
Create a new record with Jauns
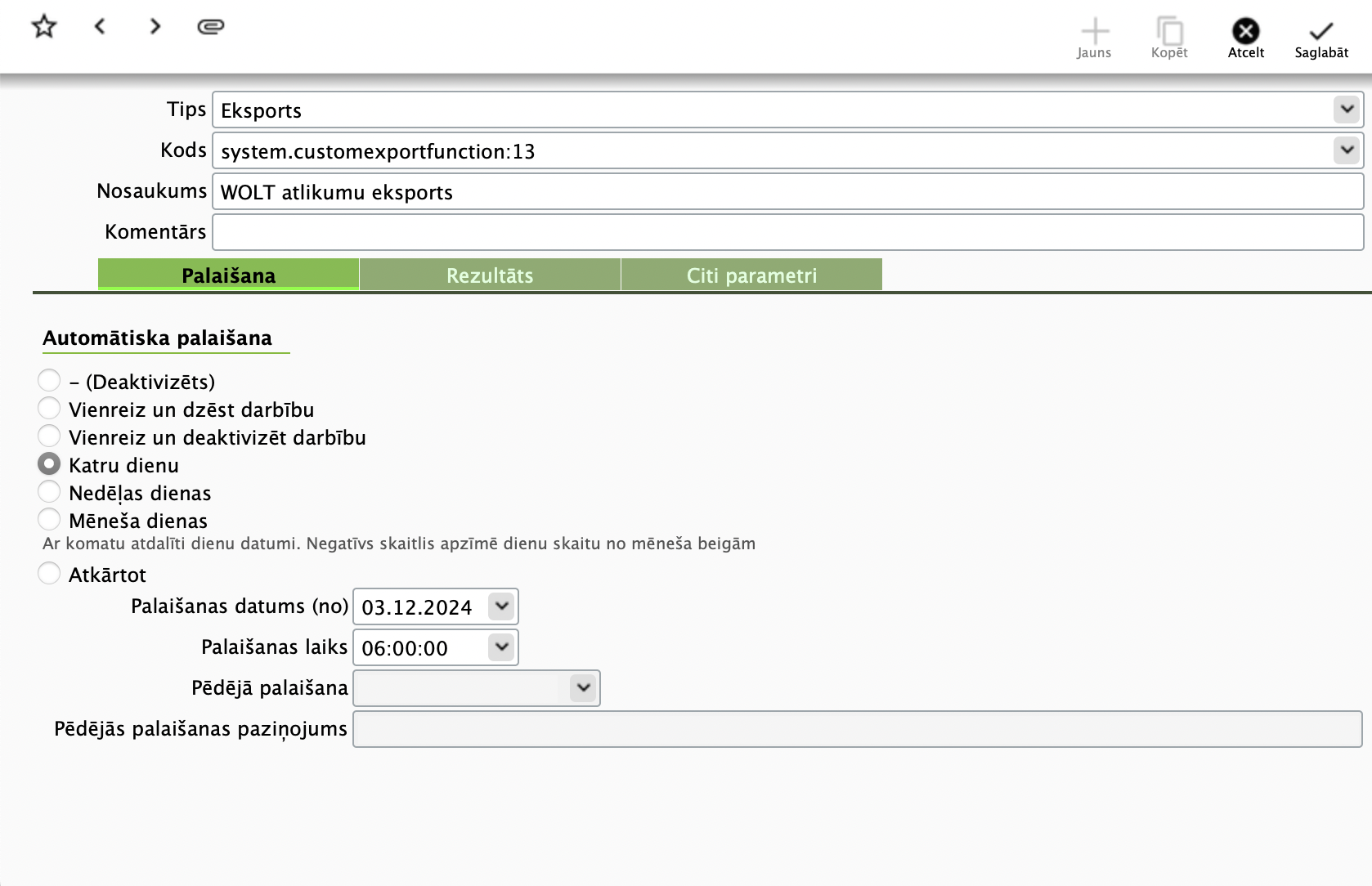click(x=1094, y=38)
